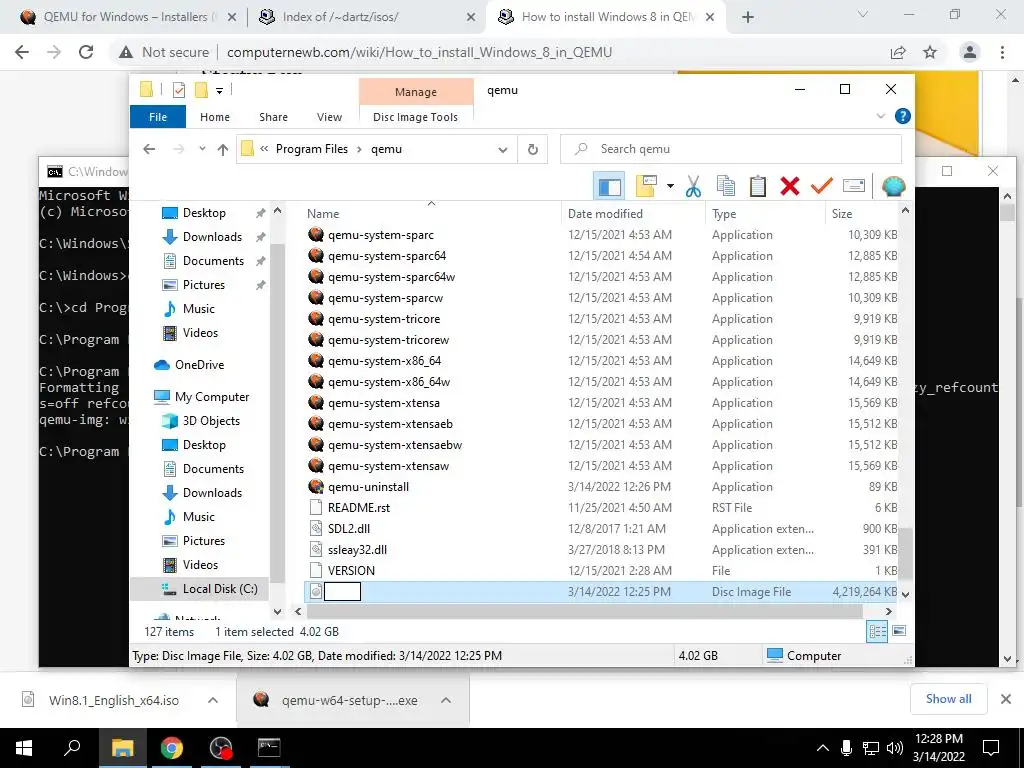This screenshot has width=1024, height=768.
Task: Select My Computer in navigation pane
Action: pyautogui.click(x=212, y=397)
